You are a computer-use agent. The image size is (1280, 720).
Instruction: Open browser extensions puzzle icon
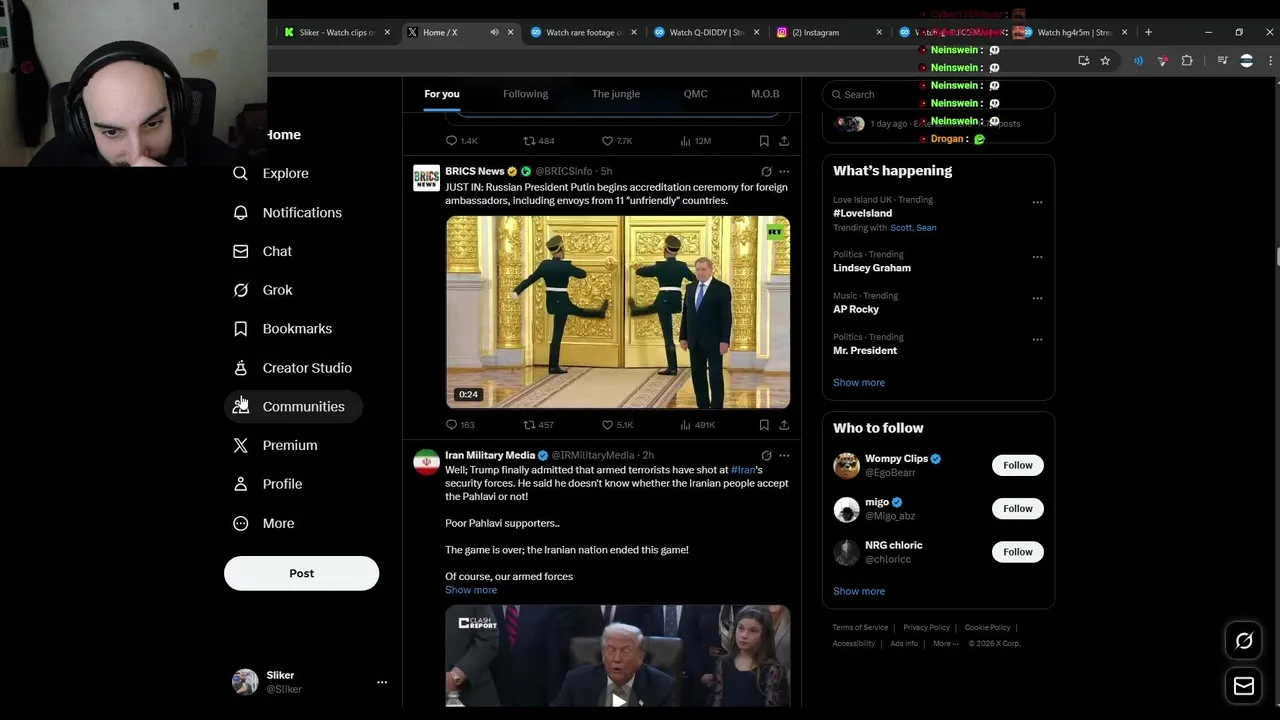coord(1187,61)
